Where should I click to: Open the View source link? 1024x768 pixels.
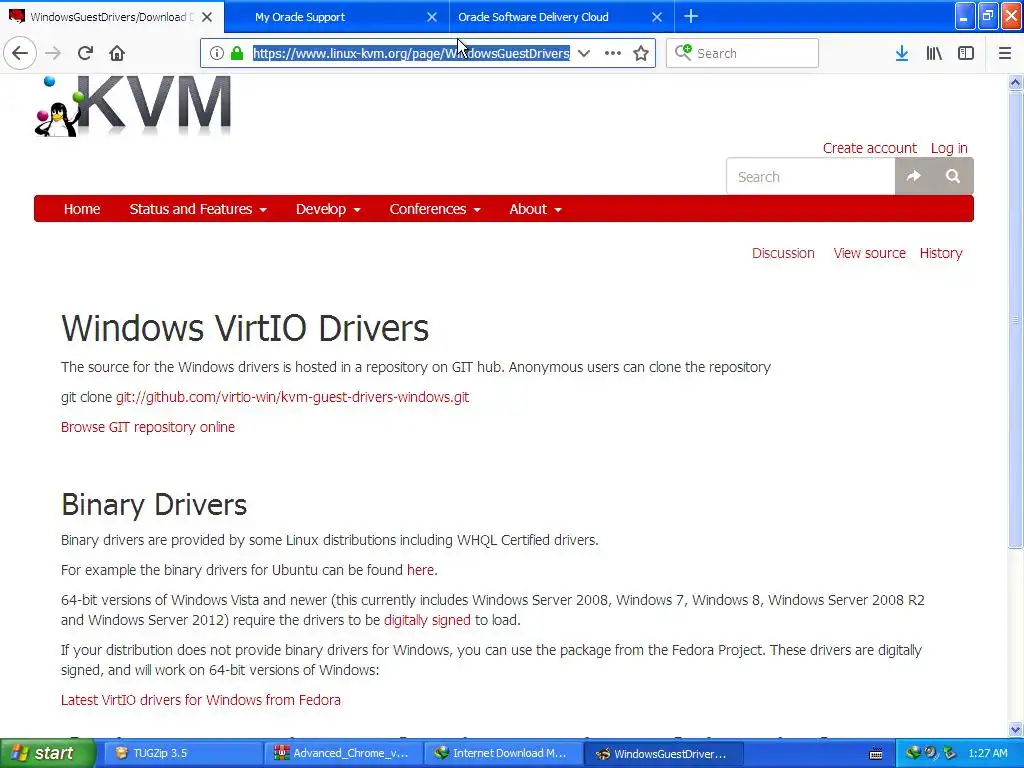pos(869,253)
